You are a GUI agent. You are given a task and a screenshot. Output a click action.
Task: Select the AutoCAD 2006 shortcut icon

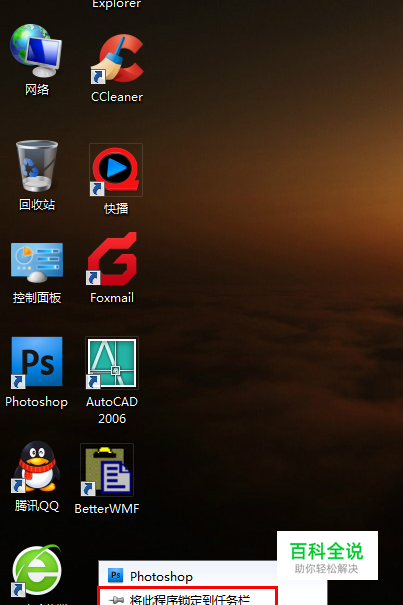pyautogui.click(x=112, y=363)
